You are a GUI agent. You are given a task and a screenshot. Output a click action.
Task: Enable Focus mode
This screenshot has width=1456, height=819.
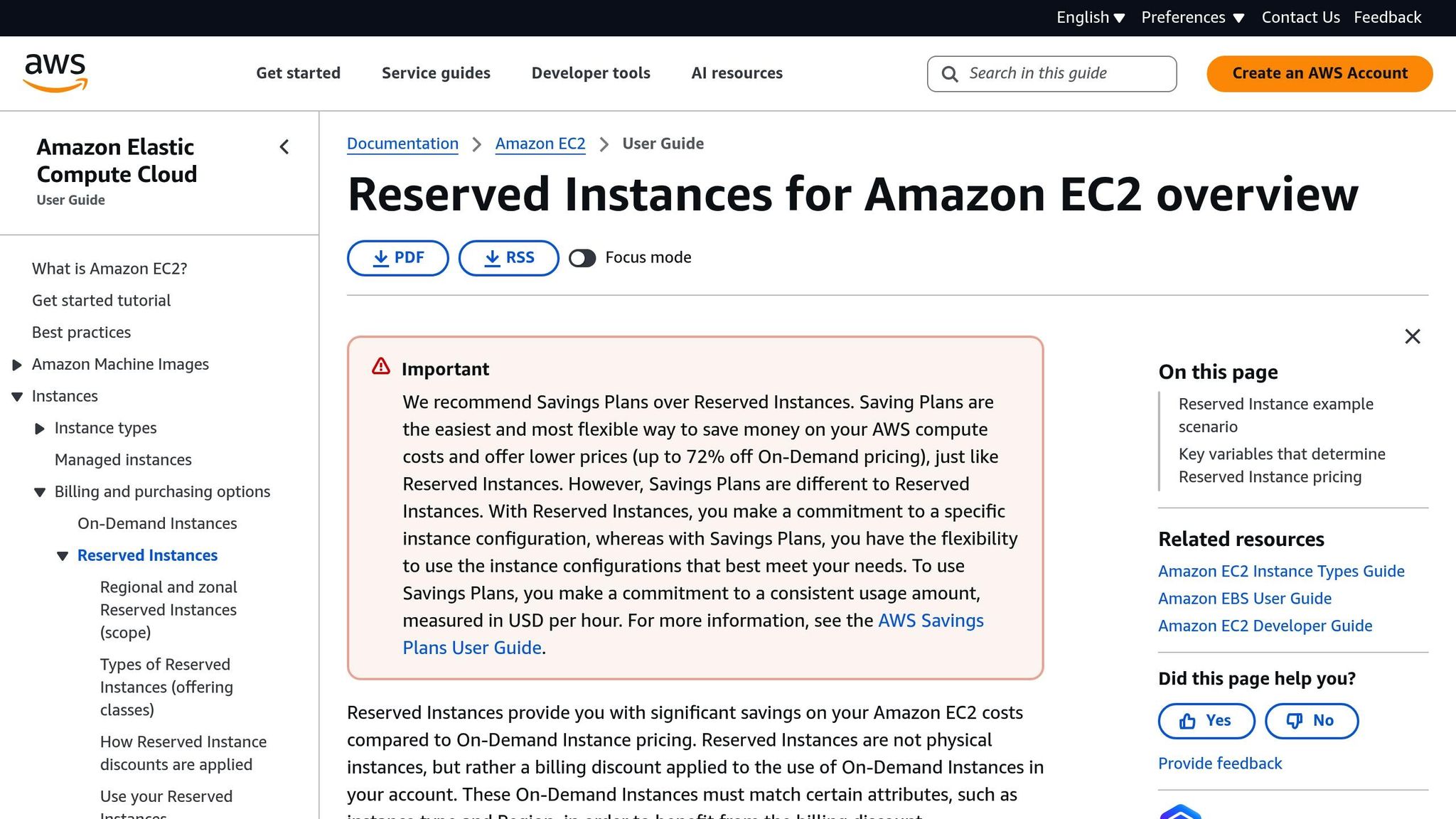(582, 258)
